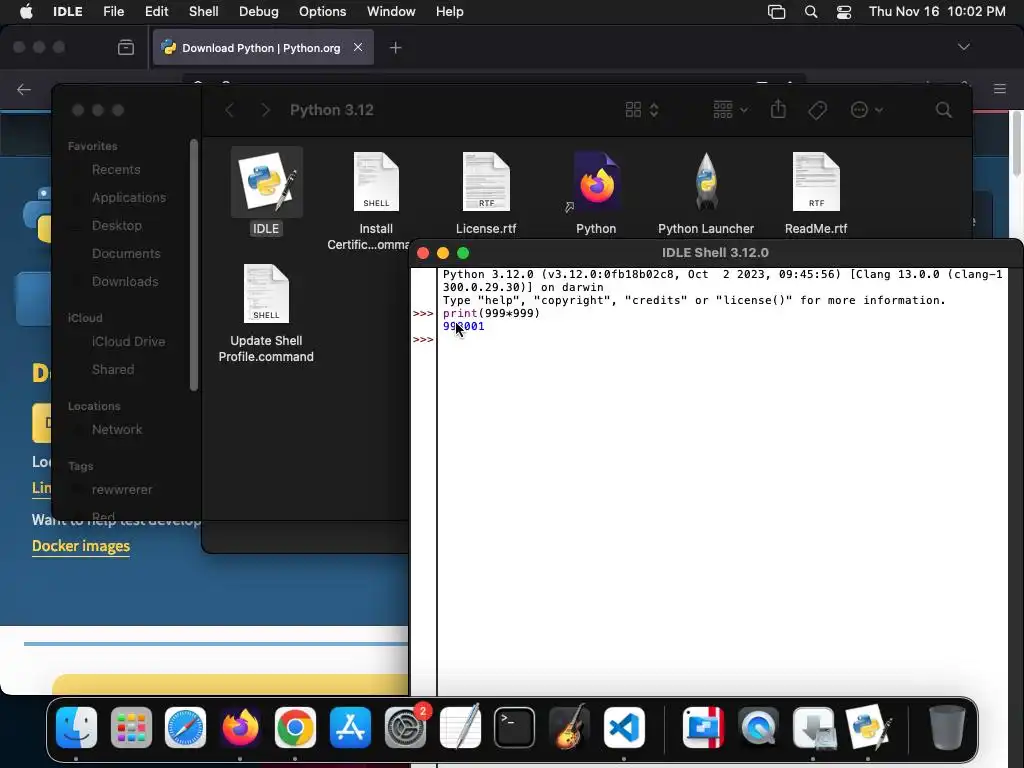Open TextEdit from the Dock

(460, 728)
